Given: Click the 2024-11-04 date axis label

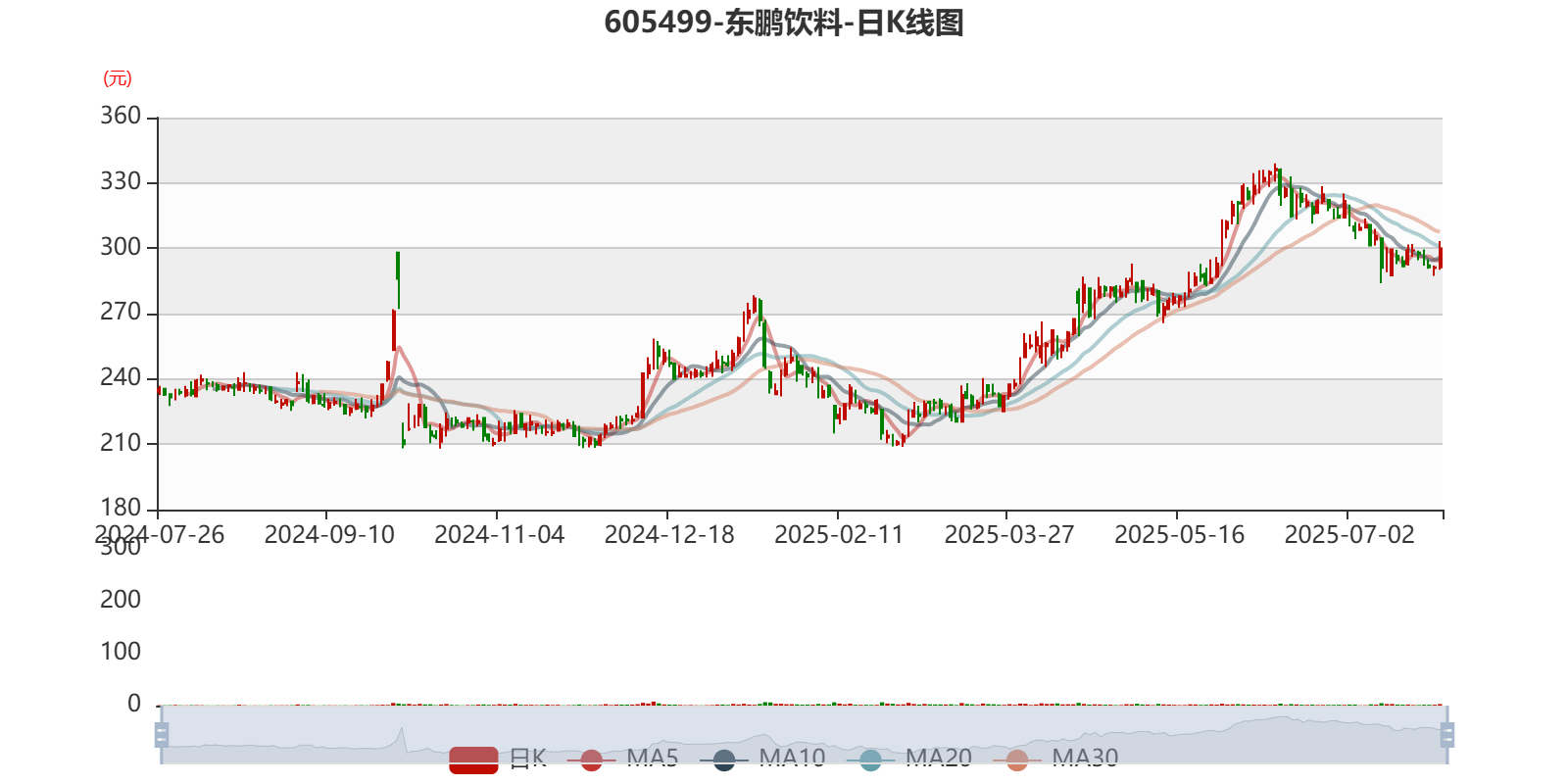Looking at the screenshot, I should (x=500, y=535).
